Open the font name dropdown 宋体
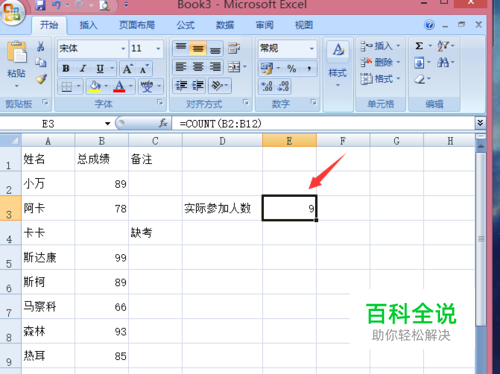This screenshot has height=374, width=500. (x=123, y=49)
